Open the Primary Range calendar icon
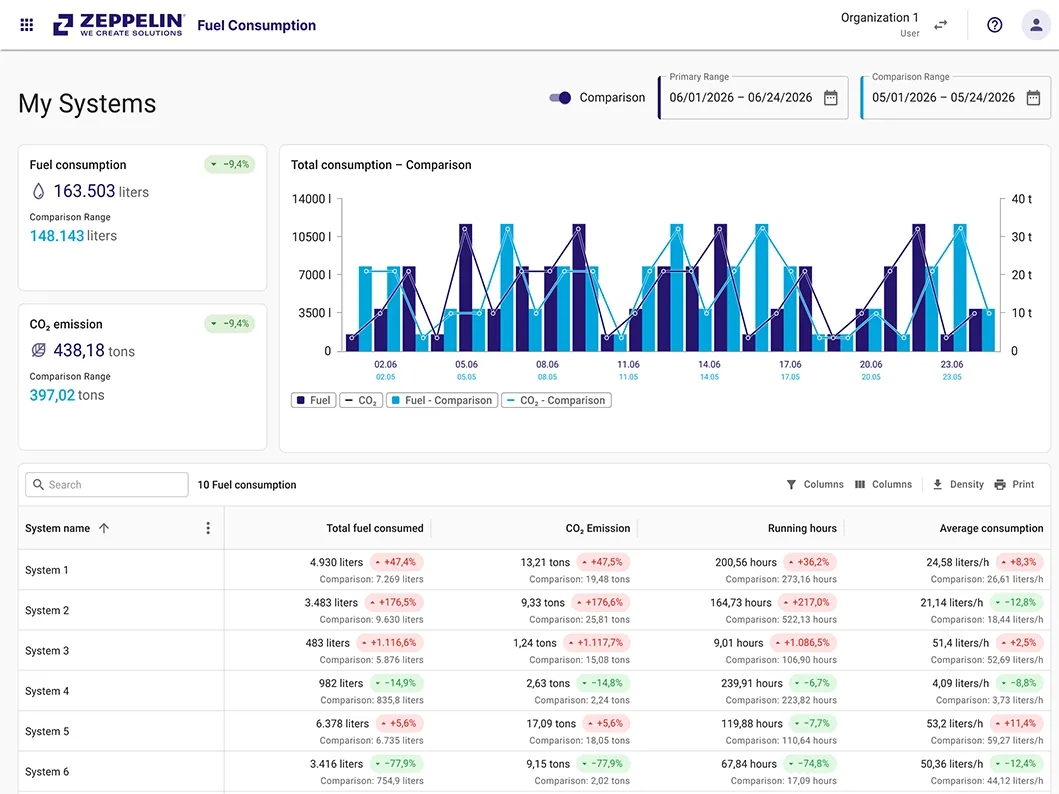 (831, 98)
